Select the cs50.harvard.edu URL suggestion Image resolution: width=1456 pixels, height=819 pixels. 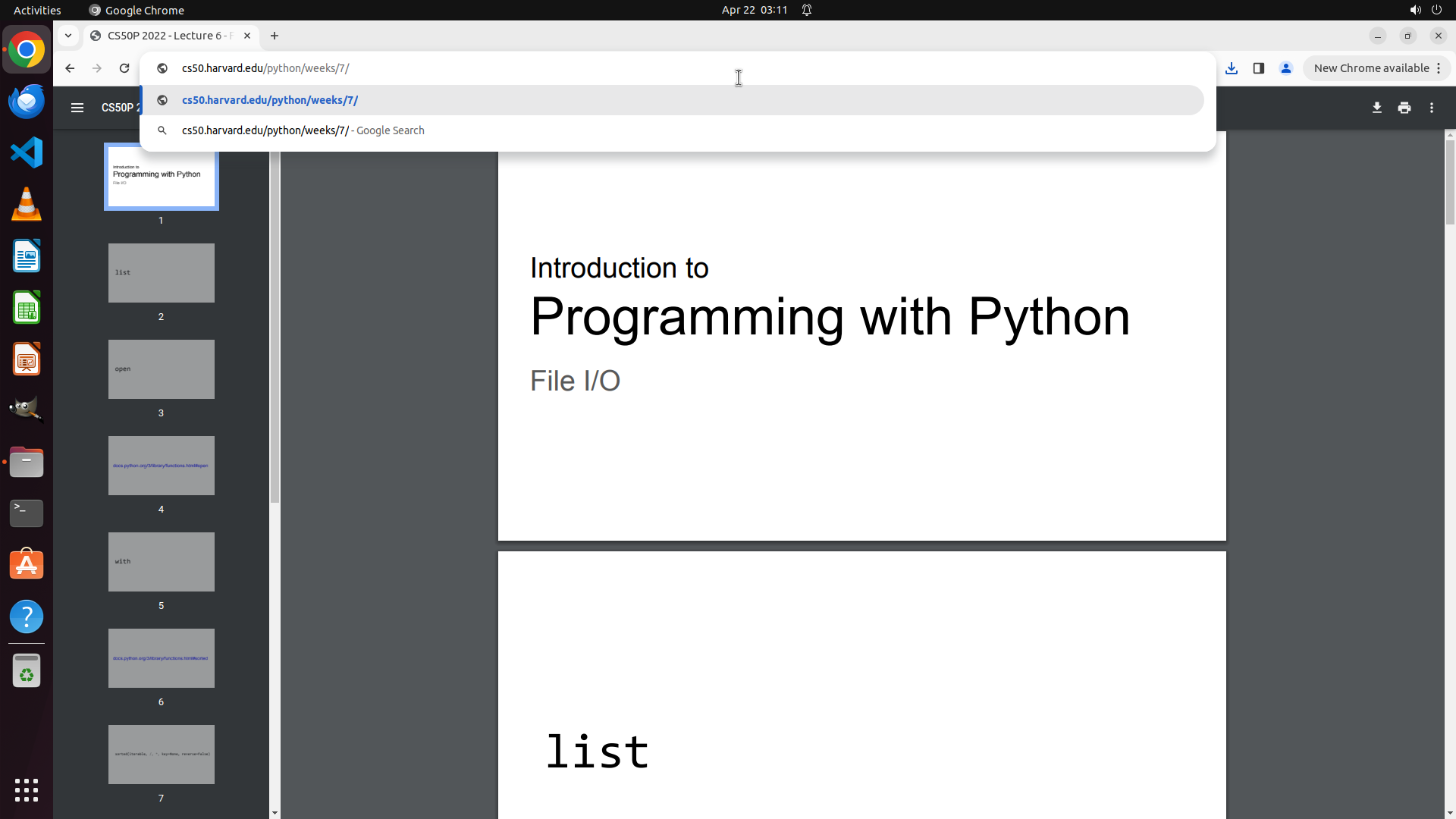pos(270,100)
